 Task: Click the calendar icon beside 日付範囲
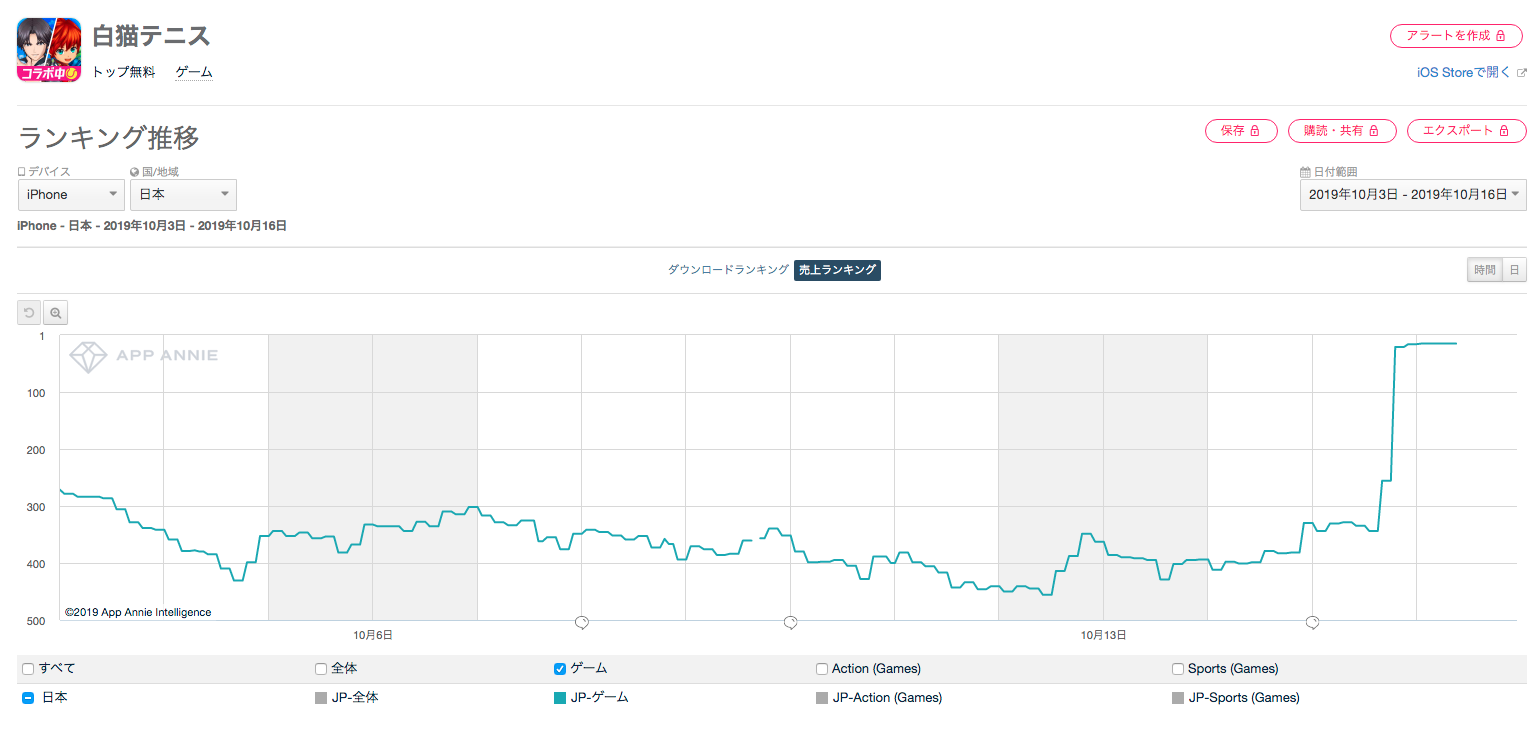point(1305,172)
